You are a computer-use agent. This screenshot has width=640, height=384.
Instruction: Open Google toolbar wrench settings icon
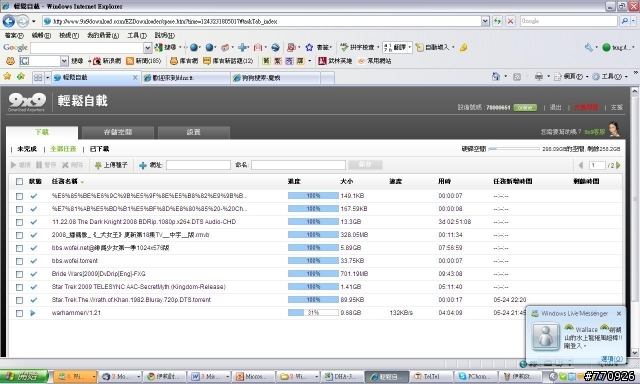click(589, 47)
